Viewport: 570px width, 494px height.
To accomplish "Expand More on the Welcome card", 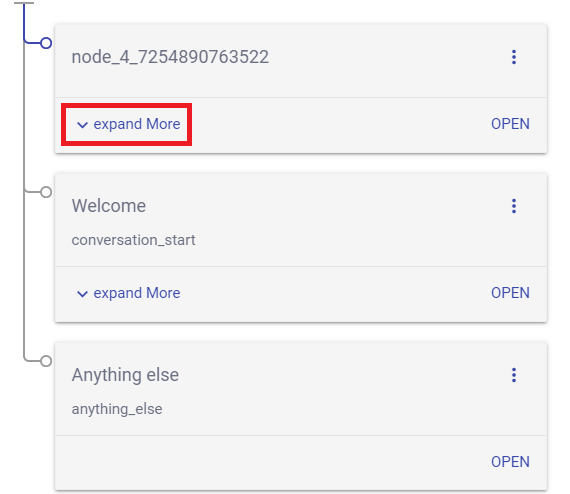I will click(x=128, y=293).
